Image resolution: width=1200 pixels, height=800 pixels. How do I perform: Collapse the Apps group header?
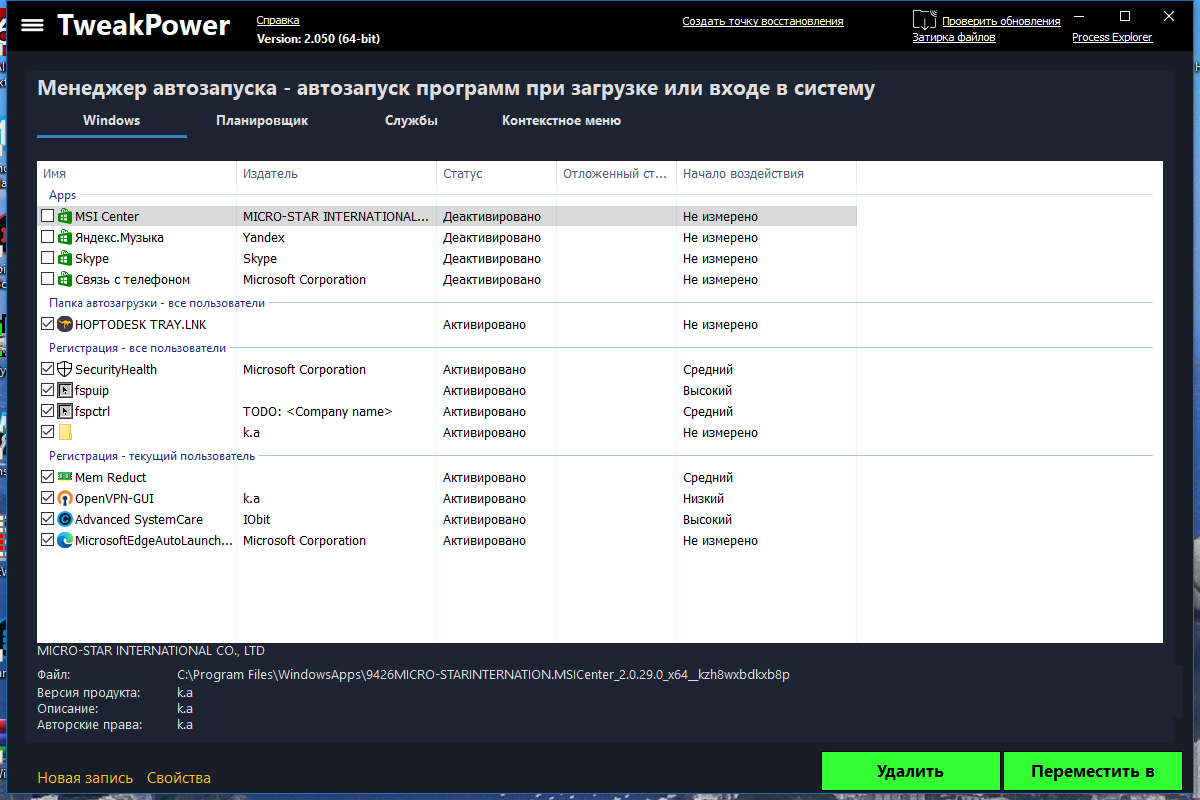[x=63, y=195]
